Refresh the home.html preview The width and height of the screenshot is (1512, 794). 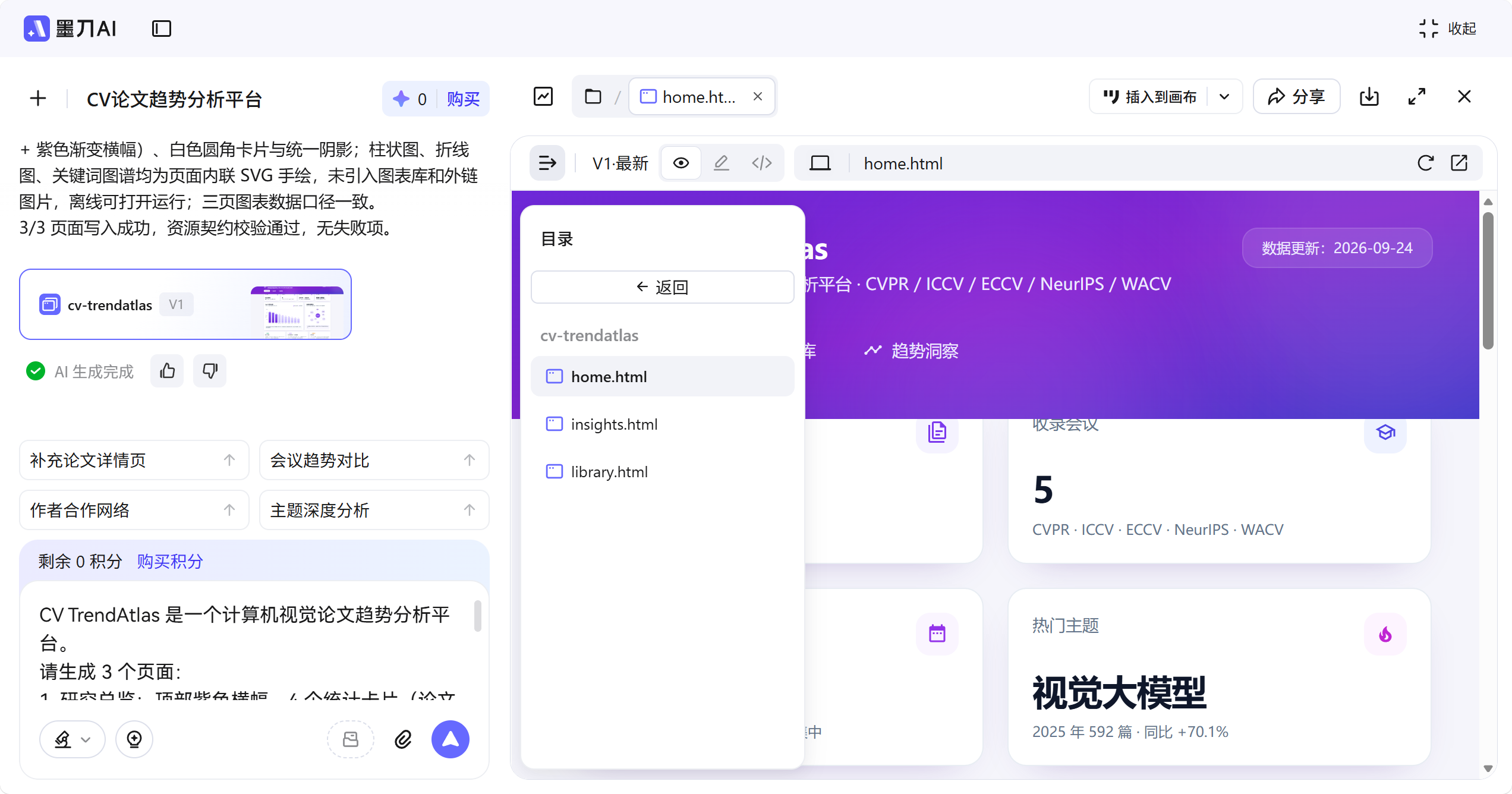click(1426, 163)
